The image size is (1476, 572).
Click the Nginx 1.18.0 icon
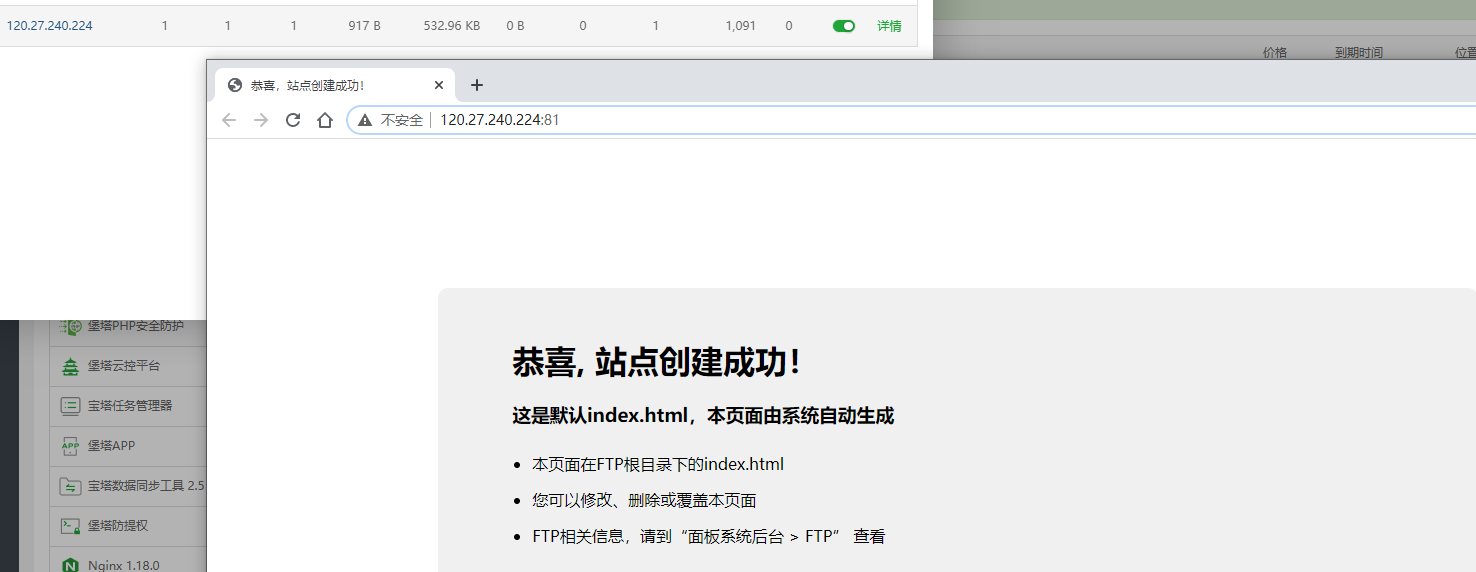(x=70, y=565)
